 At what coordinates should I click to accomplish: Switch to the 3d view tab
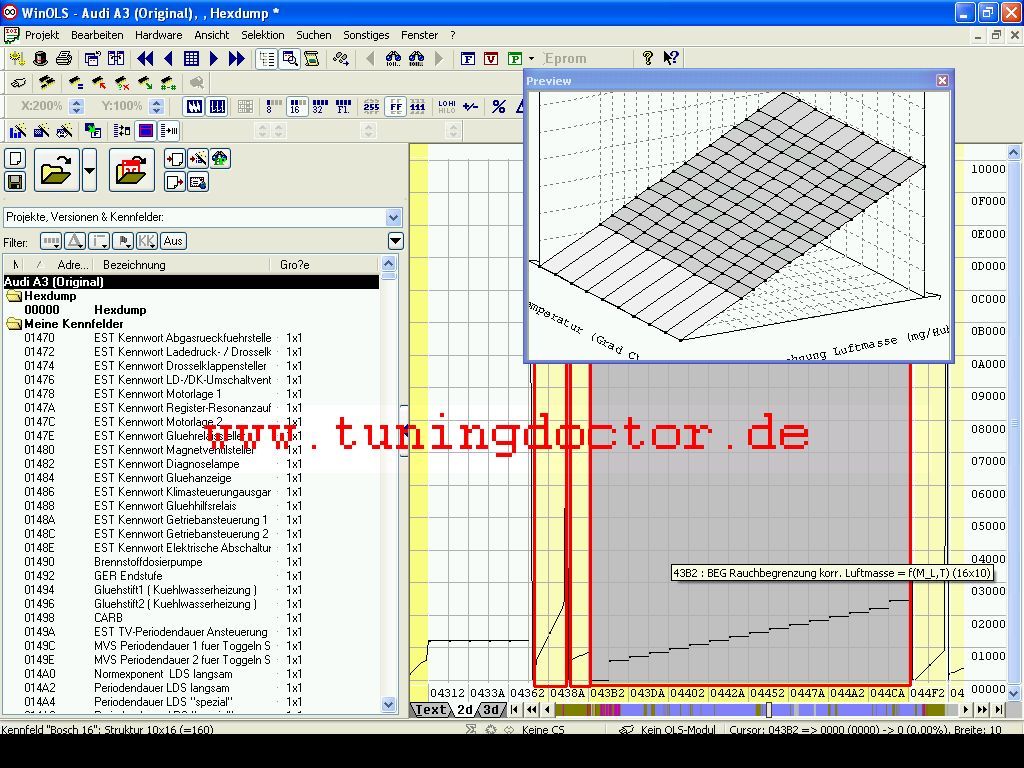pos(491,710)
